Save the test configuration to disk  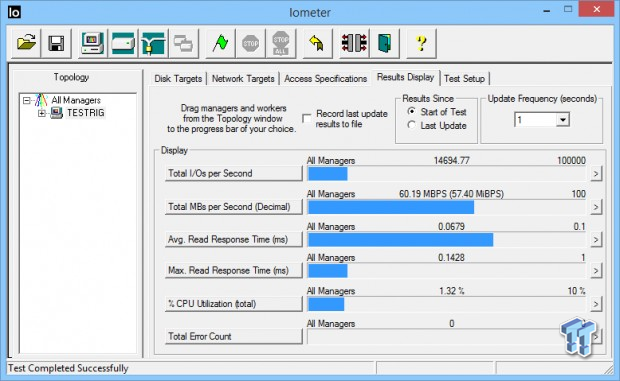(x=56, y=43)
